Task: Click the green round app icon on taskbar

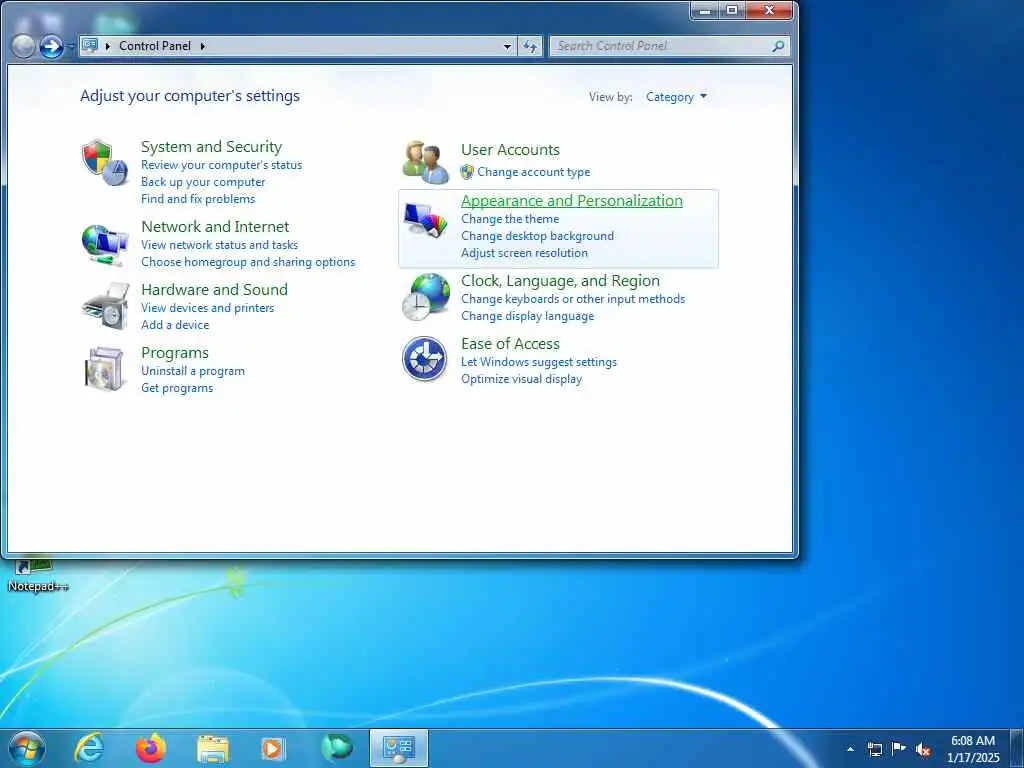Action: 337,748
